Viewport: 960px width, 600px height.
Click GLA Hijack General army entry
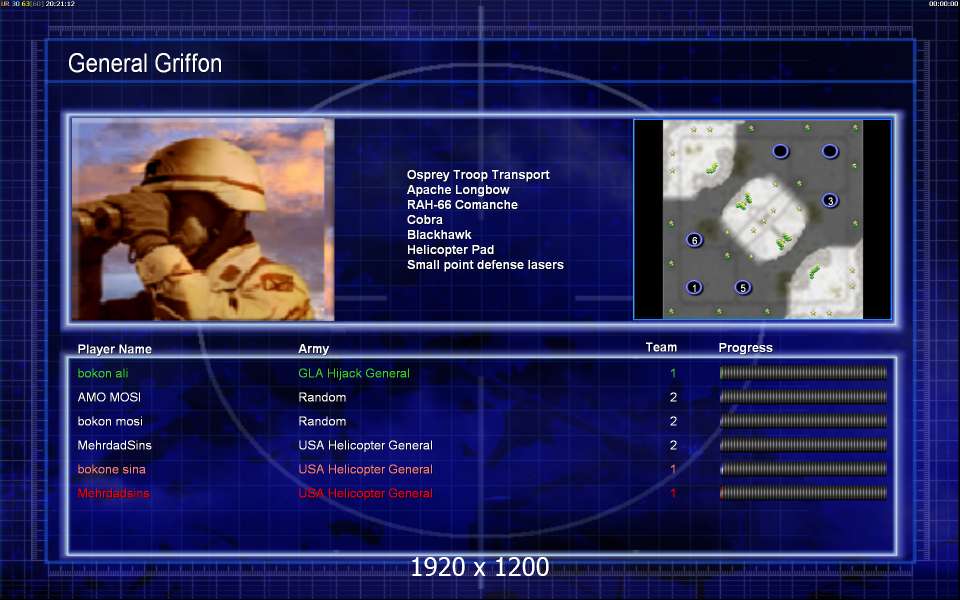354,373
